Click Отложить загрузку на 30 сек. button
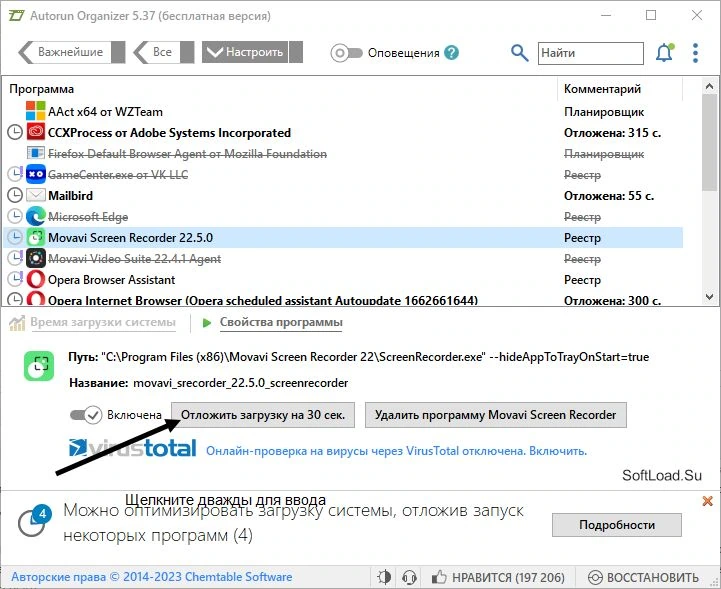This screenshot has height=589, width=721. click(x=263, y=415)
